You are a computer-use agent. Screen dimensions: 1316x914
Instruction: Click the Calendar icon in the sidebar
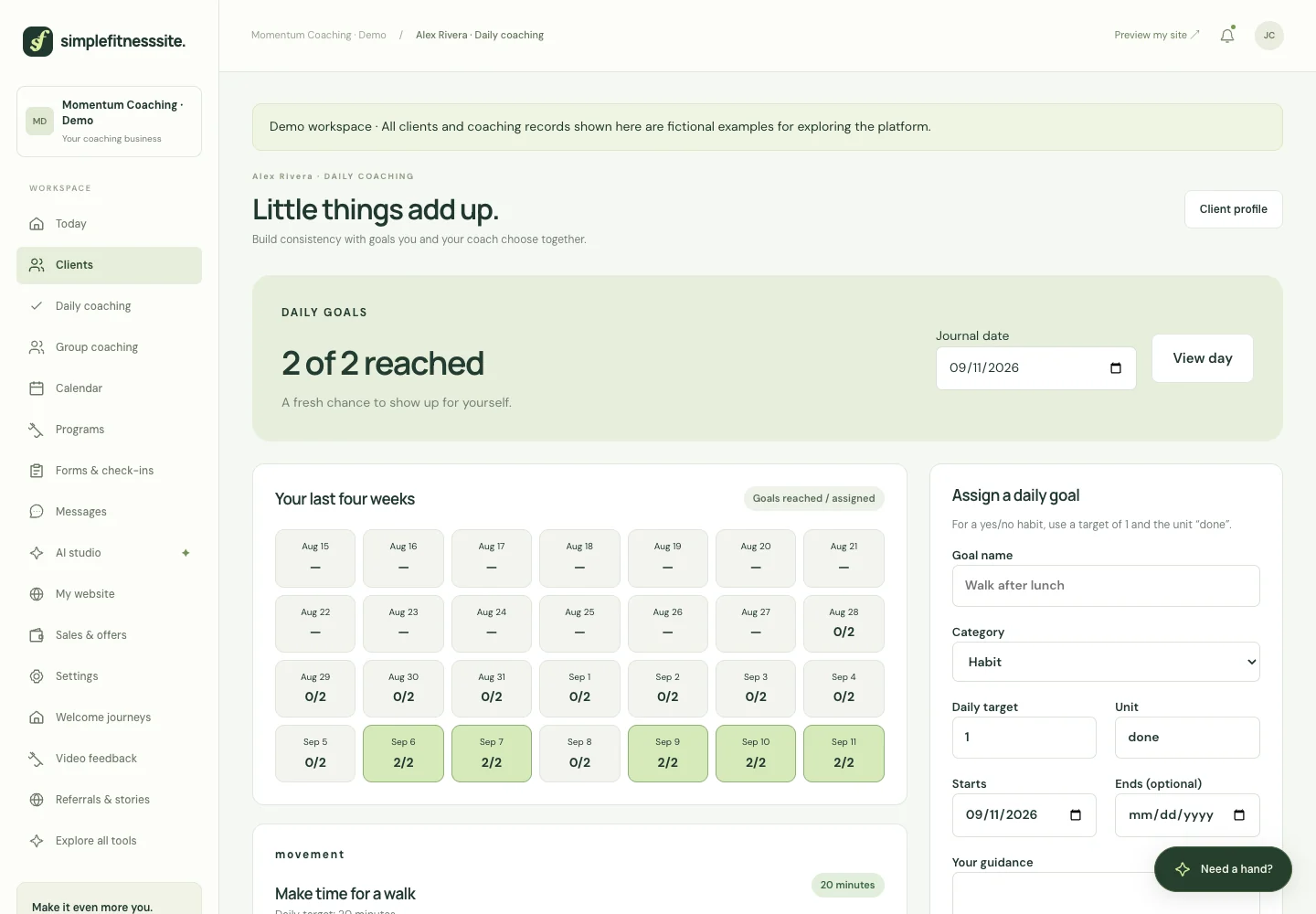[x=37, y=388]
